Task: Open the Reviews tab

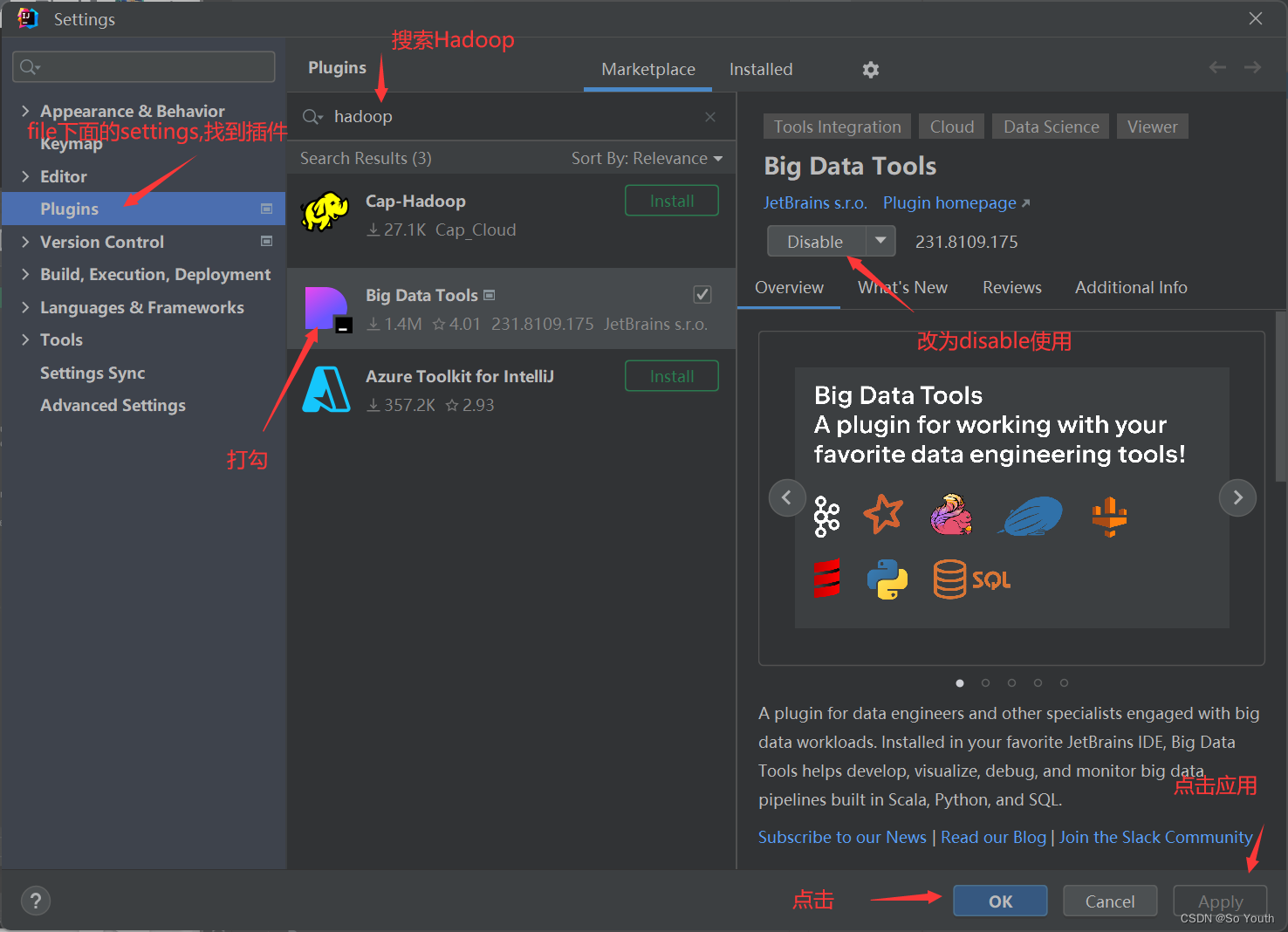Action: click(x=1011, y=287)
